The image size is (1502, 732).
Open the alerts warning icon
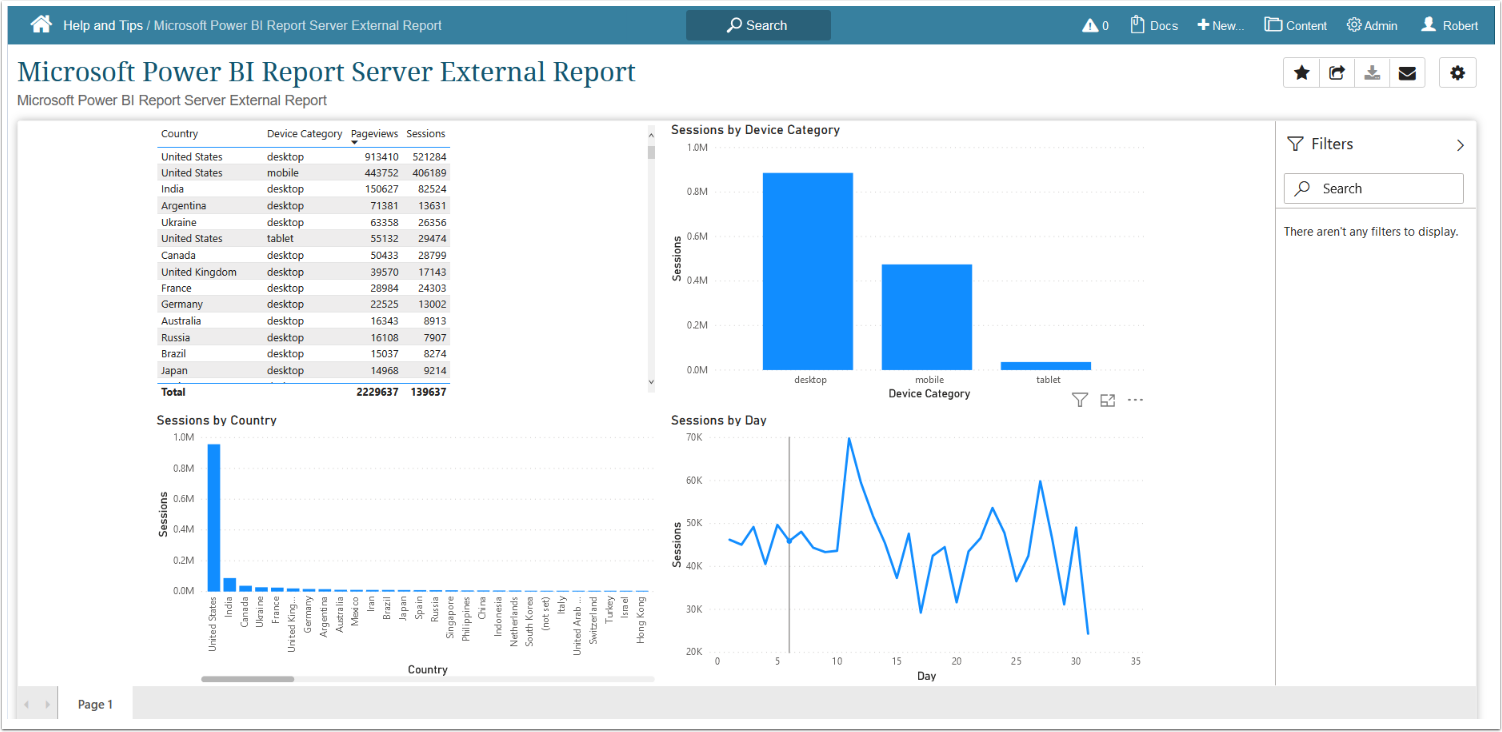[x=1090, y=25]
